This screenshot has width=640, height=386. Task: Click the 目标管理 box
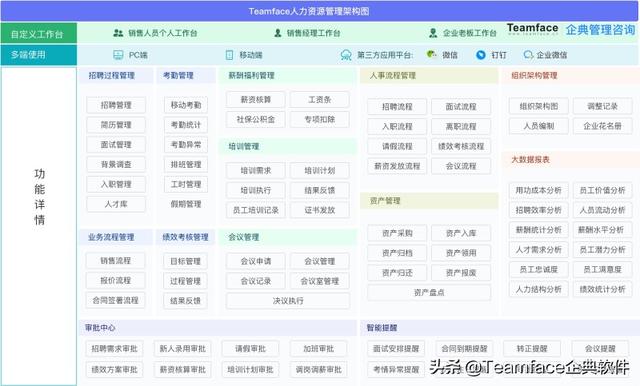[185, 261]
